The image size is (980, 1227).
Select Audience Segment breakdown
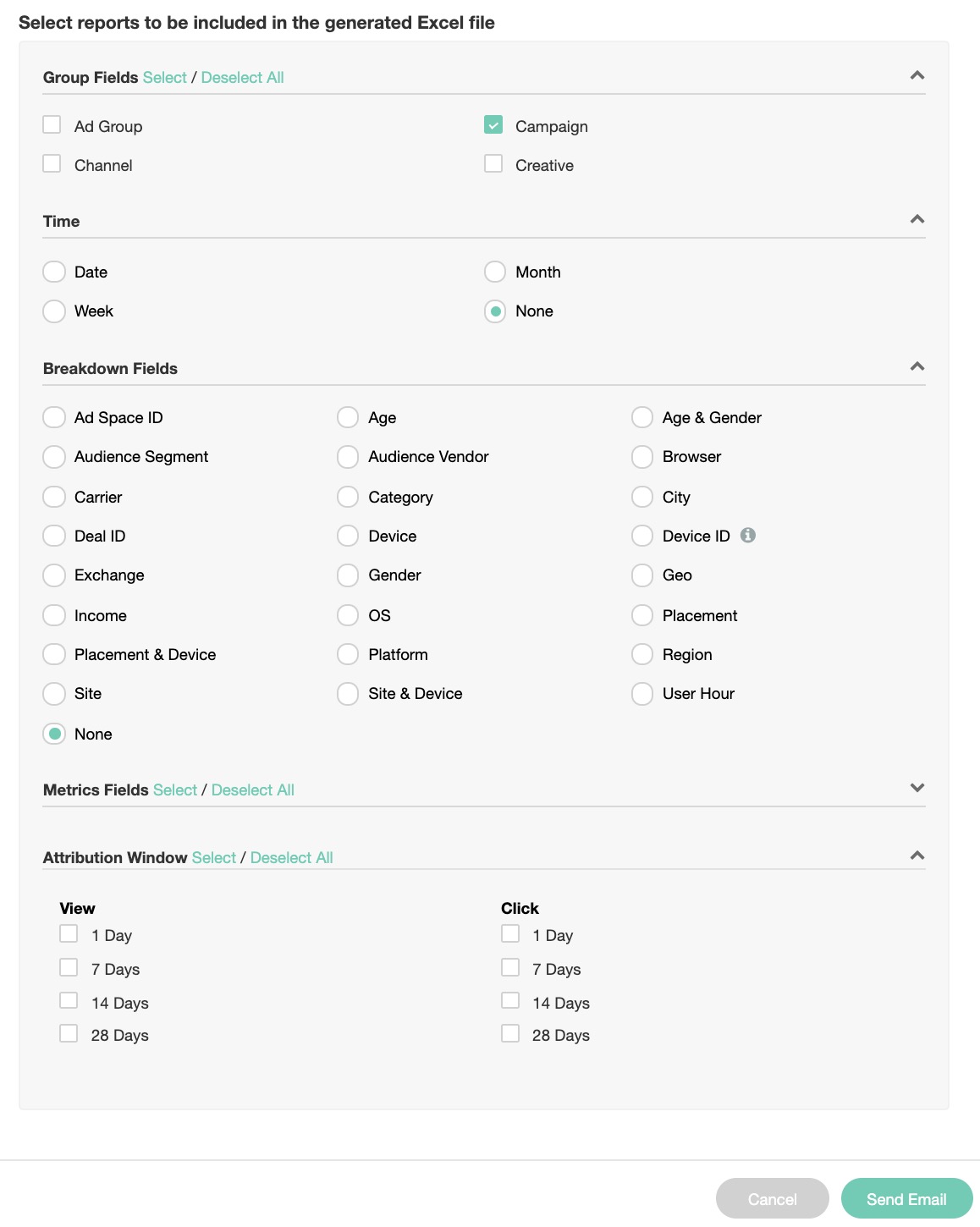pyautogui.click(x=54, y=456)
